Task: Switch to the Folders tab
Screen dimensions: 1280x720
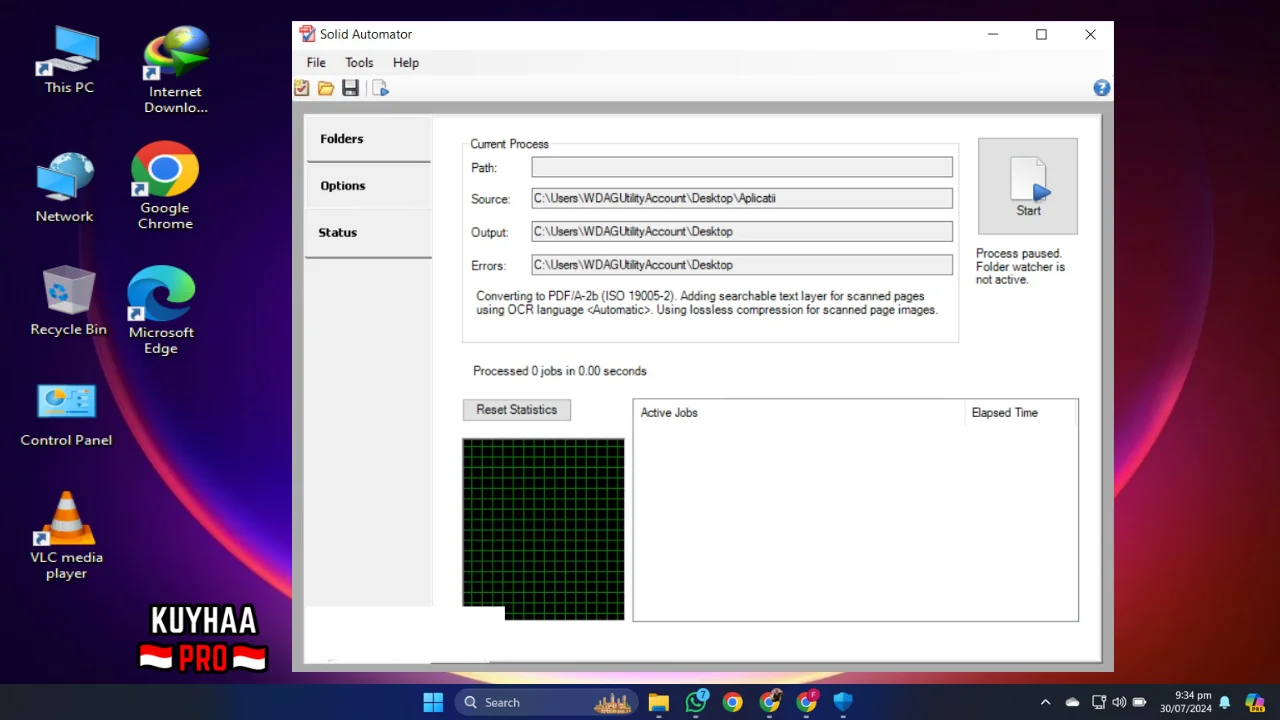Action: click(368, 139)
